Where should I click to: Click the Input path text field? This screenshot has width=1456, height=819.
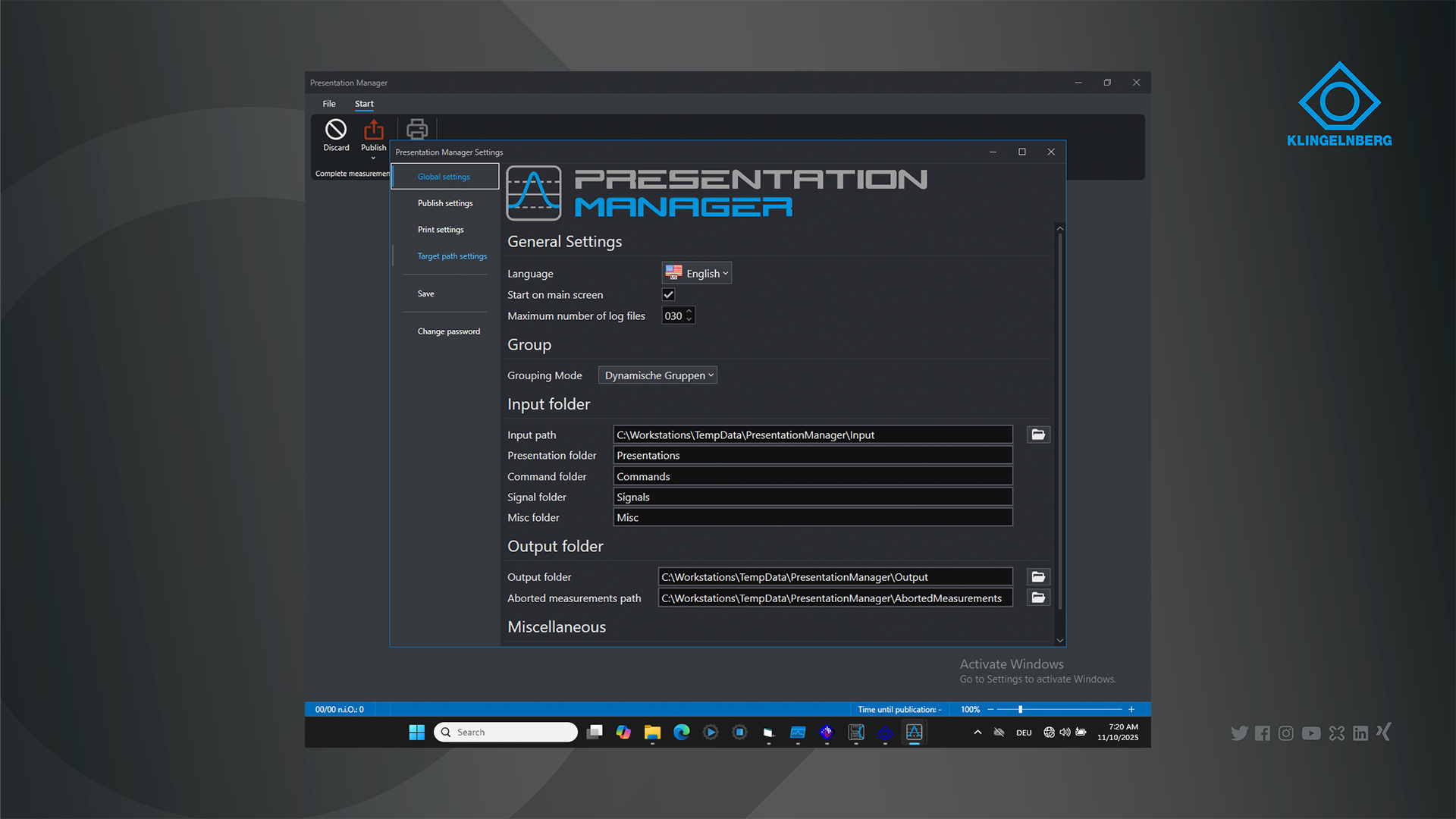(x=813, y=435)
